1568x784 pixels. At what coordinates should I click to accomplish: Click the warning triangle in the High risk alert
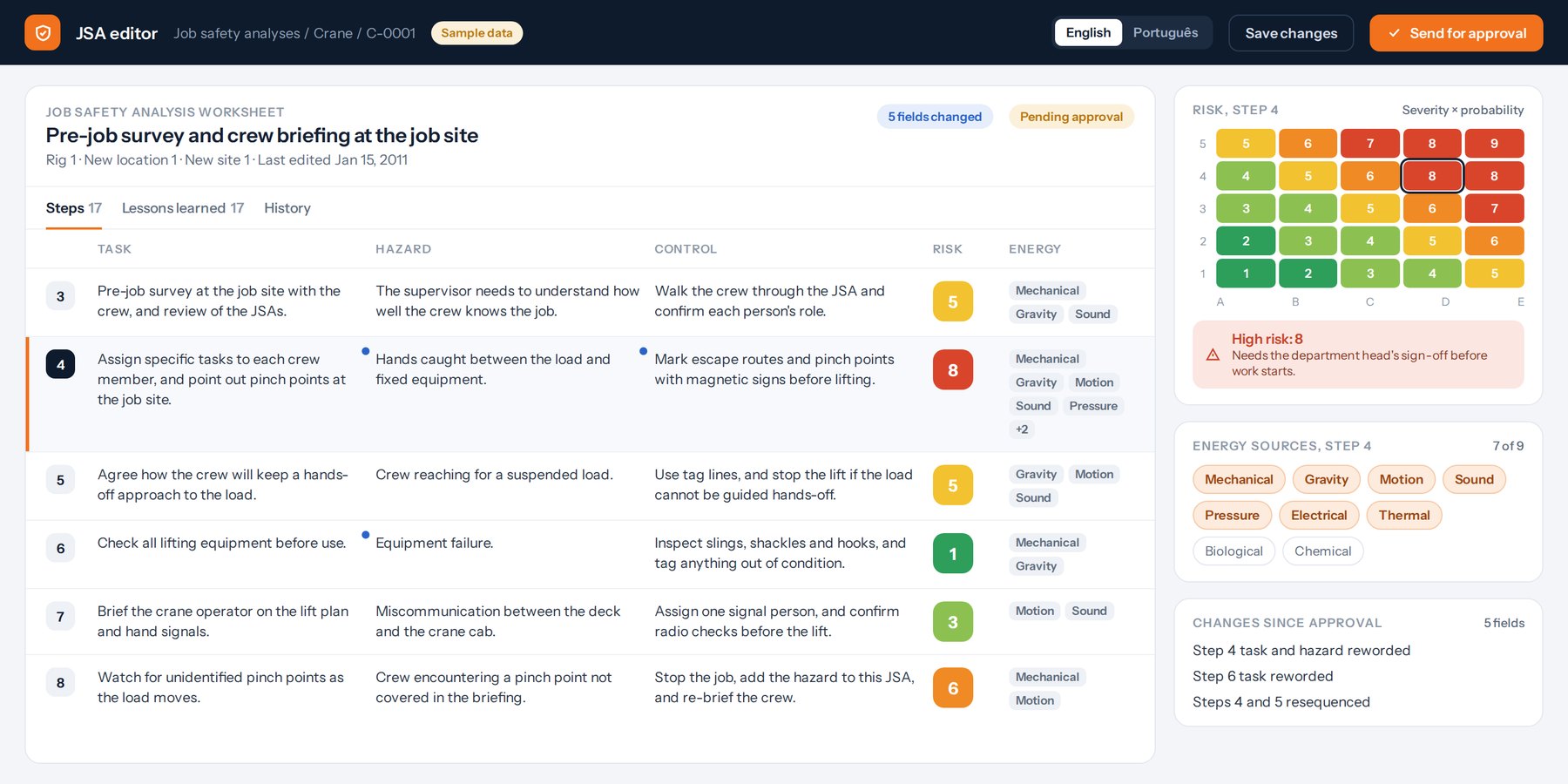click(x=1213, y=355)
